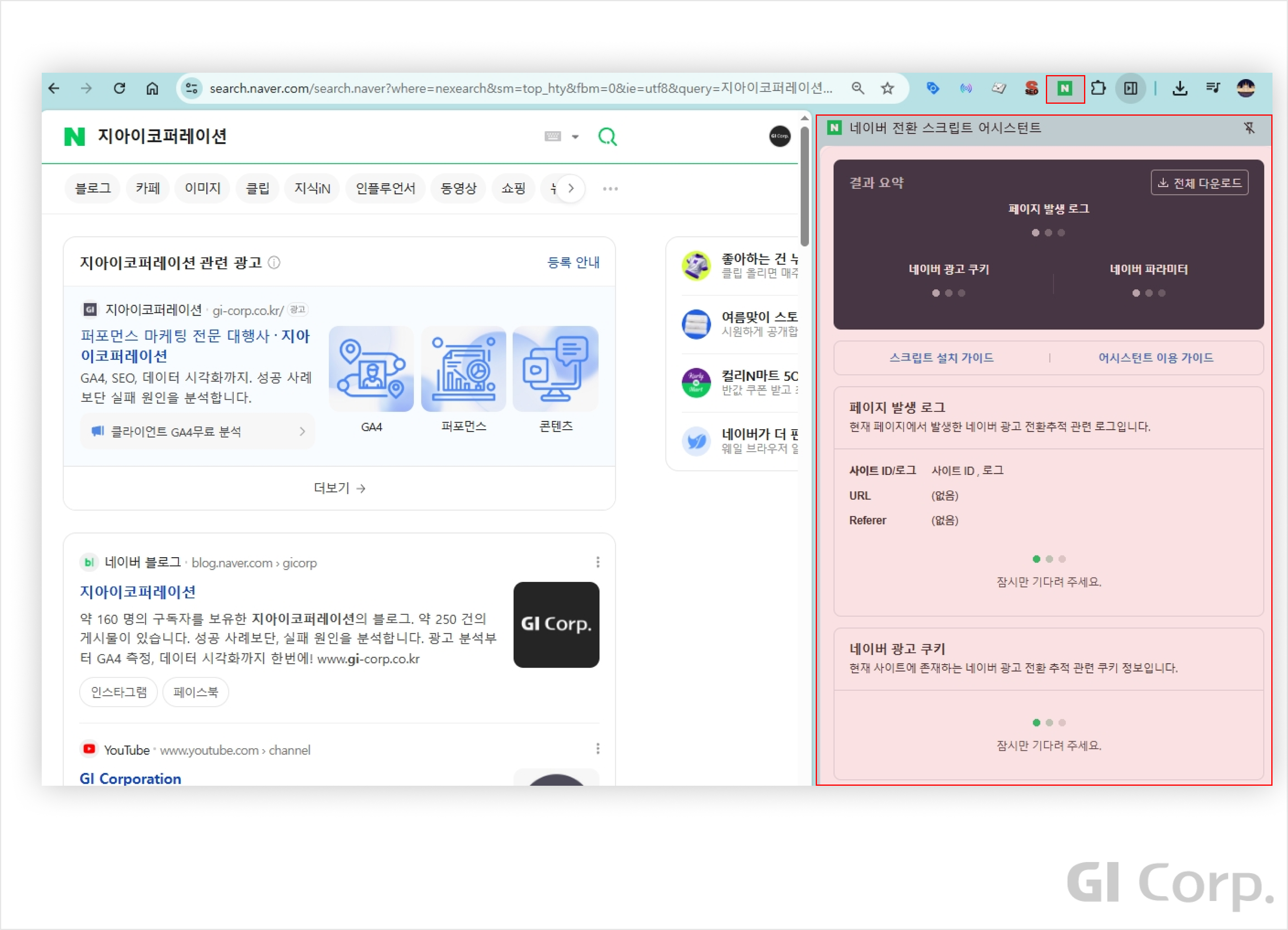Image resolution: width=1288 pixels, height=930 pixels.
Task: Click the 페이스북 tag button
Action: [x=196, y=692]
